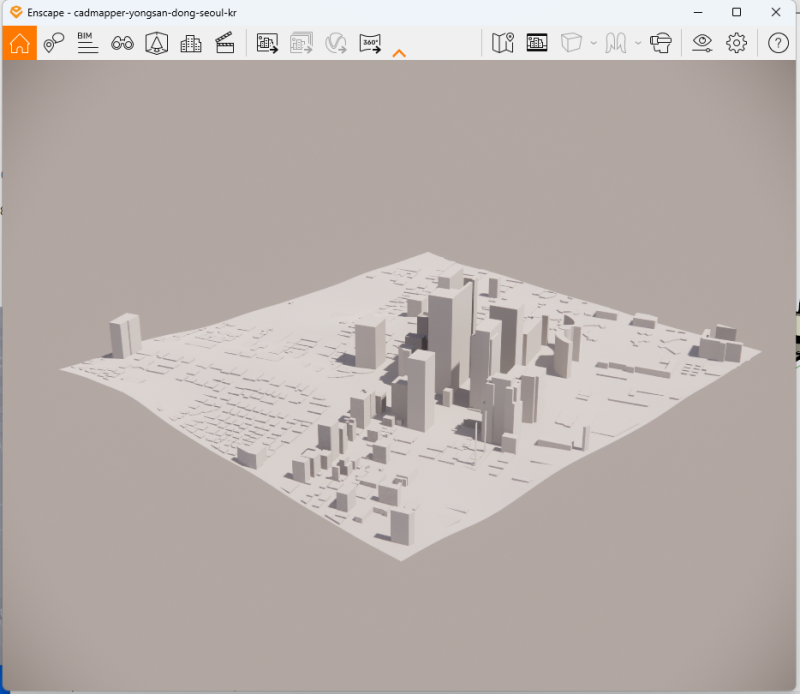Viewport: 800px width, 694px height.
Task: Click the binoculars safe frame icon
Action: 122,43
